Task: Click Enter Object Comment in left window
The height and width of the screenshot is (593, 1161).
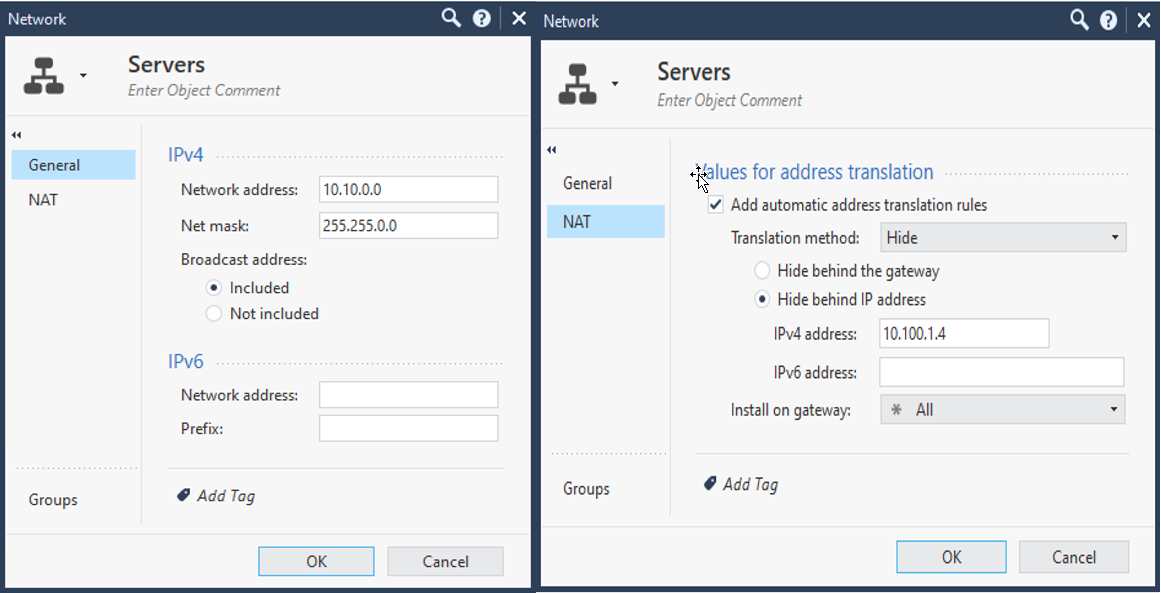Action: click(x=204, y=90)
